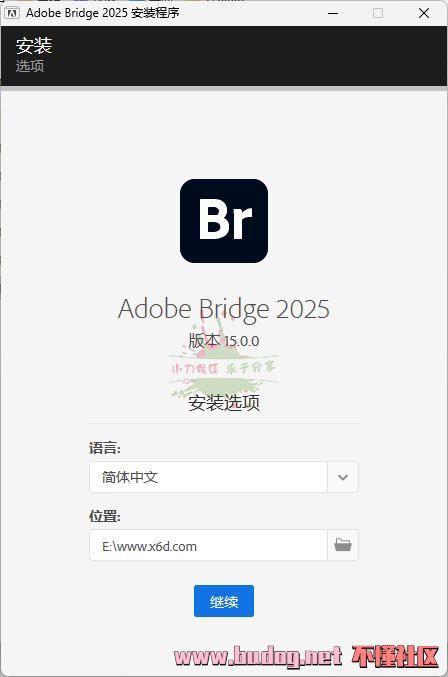448x677 pixels.
Task: Open the 简体中文 language combo box
Action: (x=224, y=477)
